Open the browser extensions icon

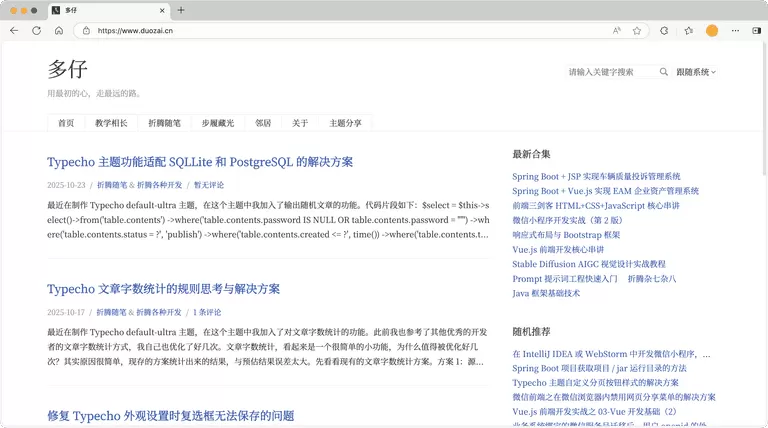point(664,31)
